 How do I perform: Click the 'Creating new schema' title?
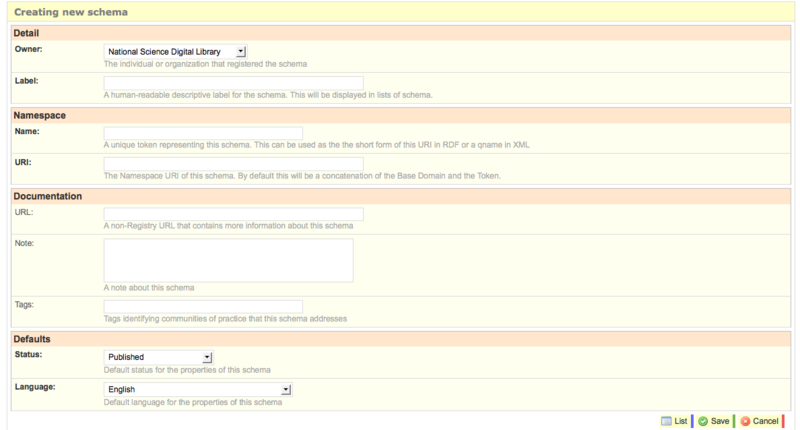point(71,12)
